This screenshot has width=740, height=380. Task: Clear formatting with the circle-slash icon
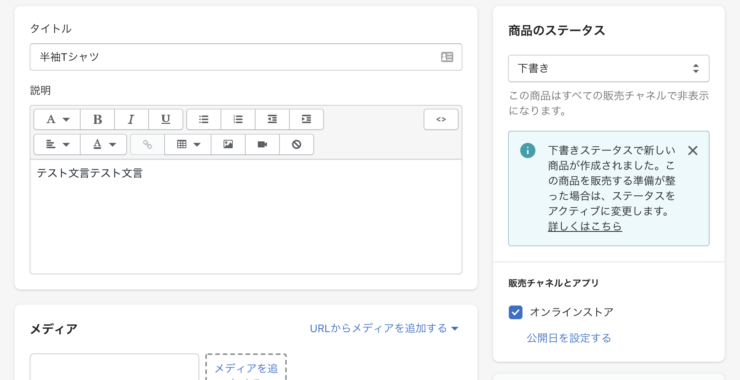[x=296, y=144]
